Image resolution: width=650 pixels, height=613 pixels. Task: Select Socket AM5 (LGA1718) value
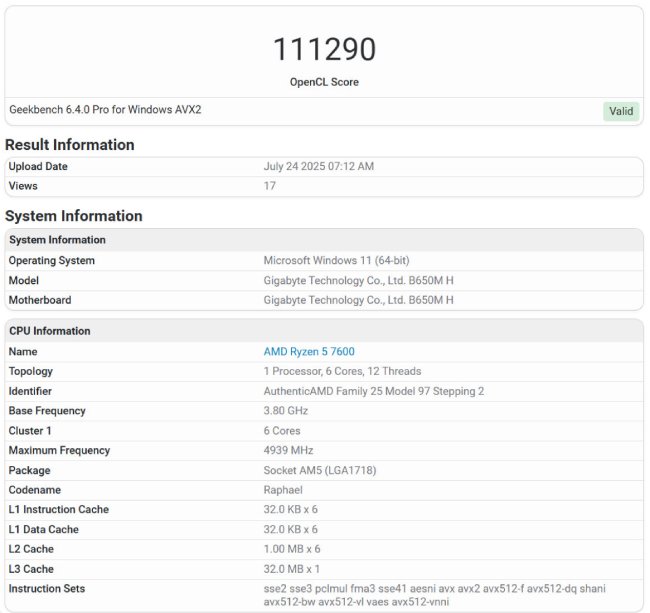click(x=320, y=470)
